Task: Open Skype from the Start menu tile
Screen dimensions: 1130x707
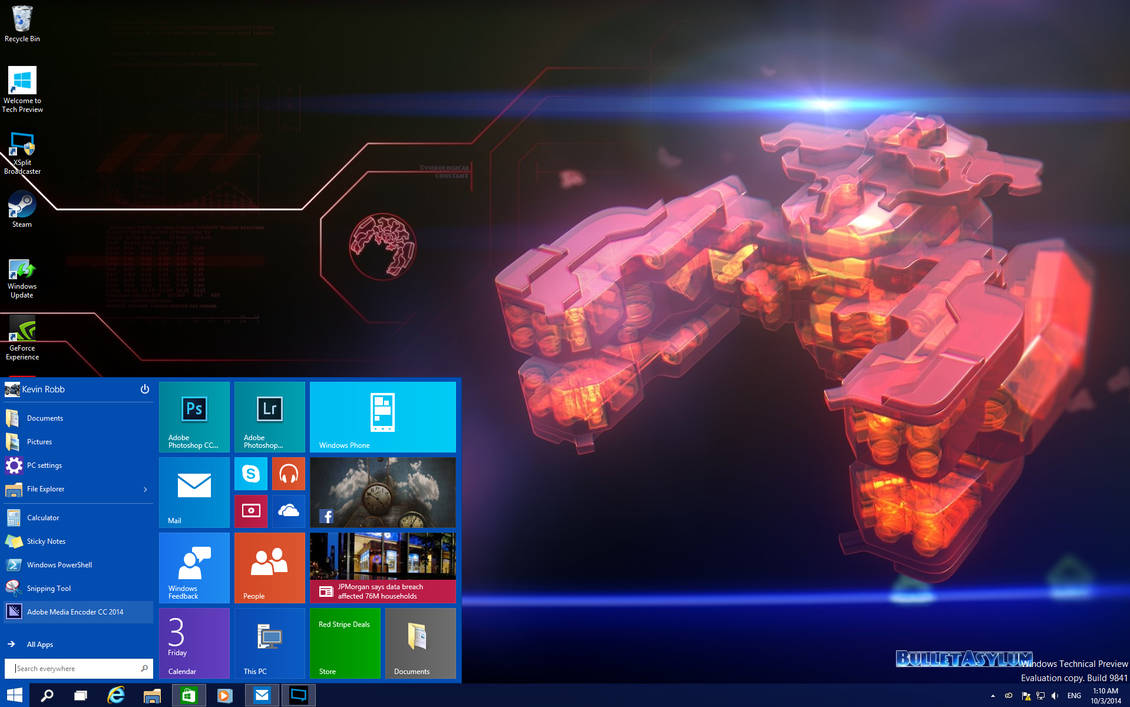Action: click(x=250, y=473)
